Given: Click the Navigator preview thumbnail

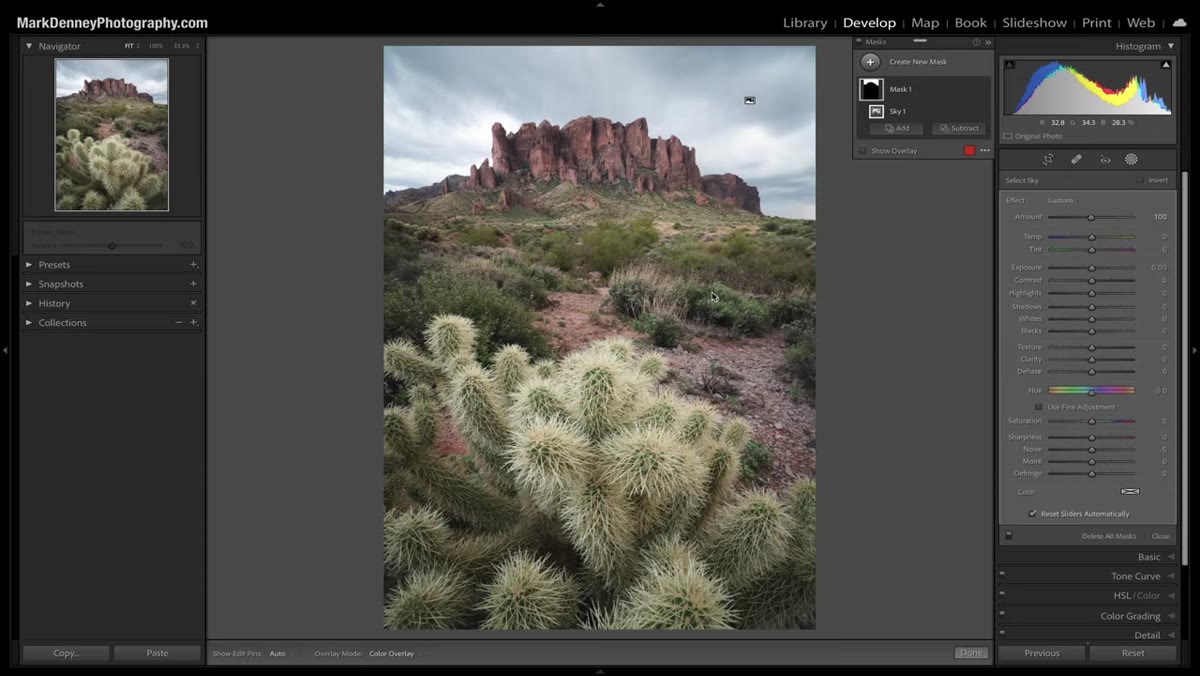Looking at the screenshot, I should pyautogui.click(x=112, y=134).
